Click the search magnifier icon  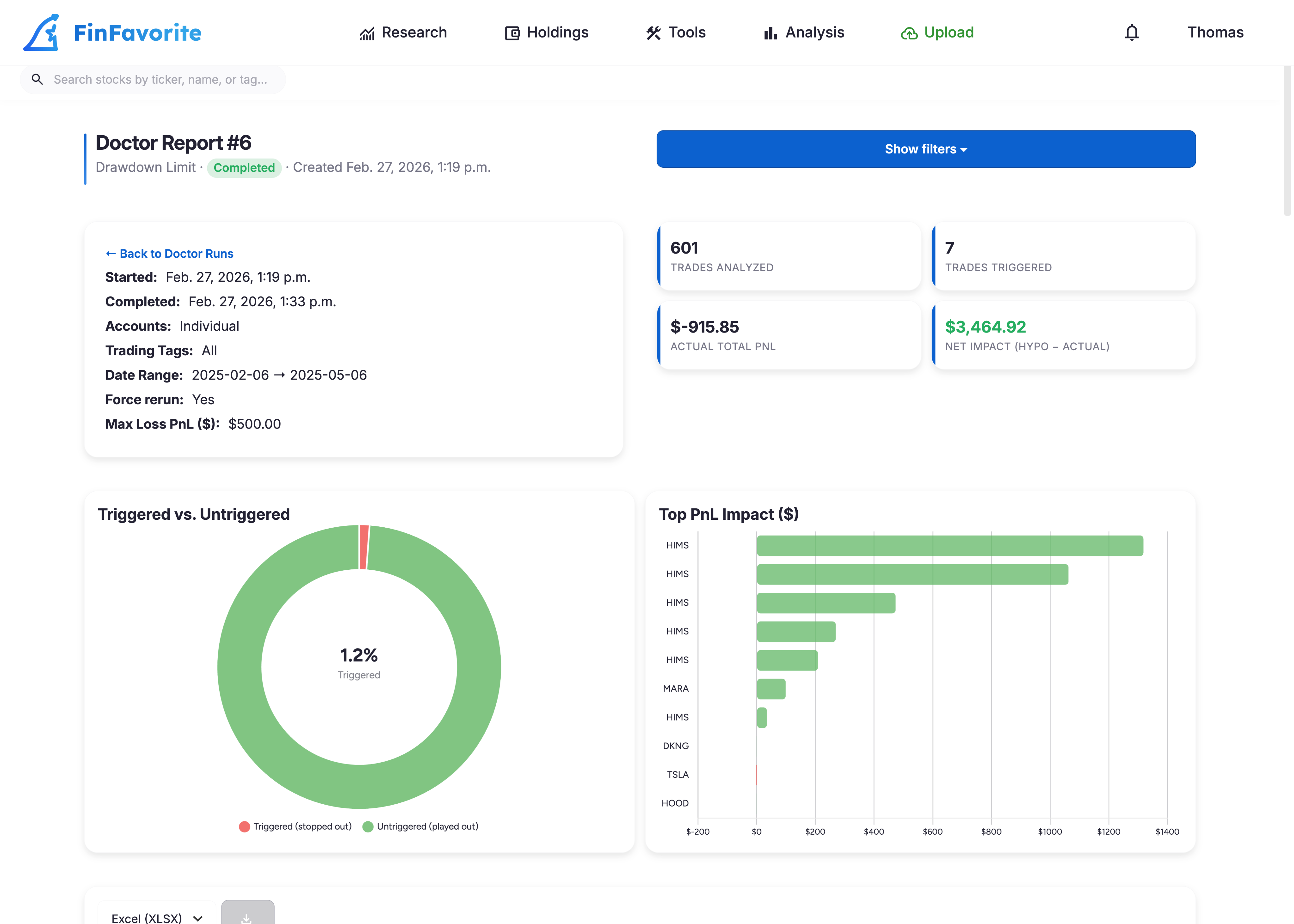[38, 79]
